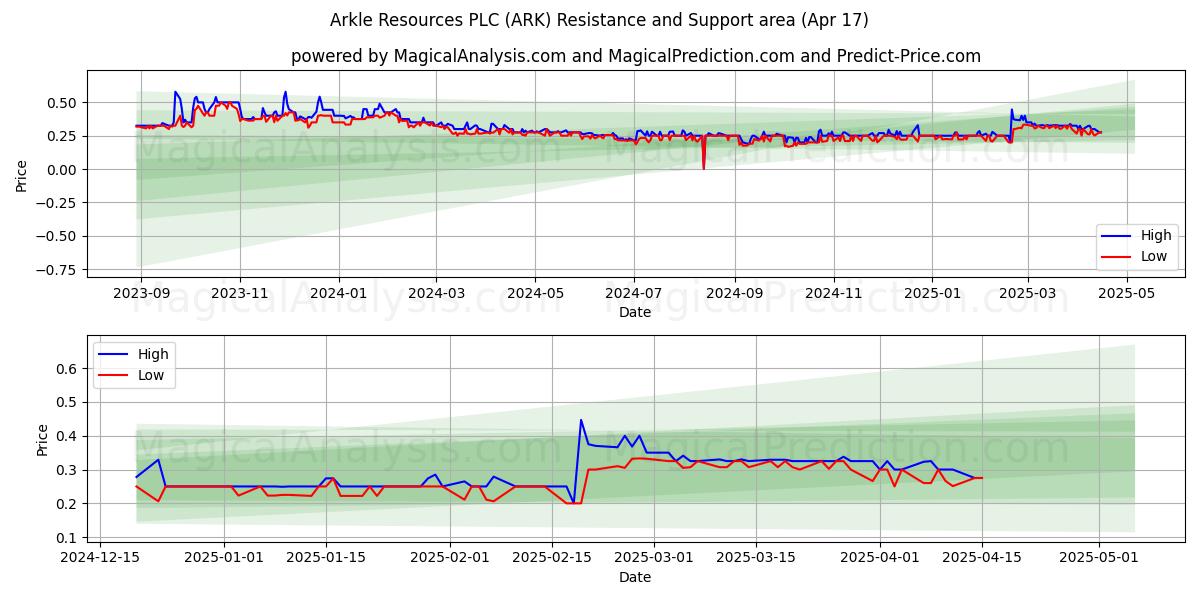Click the '2023-09' tick label
The height and width of the screenshot is (600, 1200).
pyautogui.click(x=140, y=293)
